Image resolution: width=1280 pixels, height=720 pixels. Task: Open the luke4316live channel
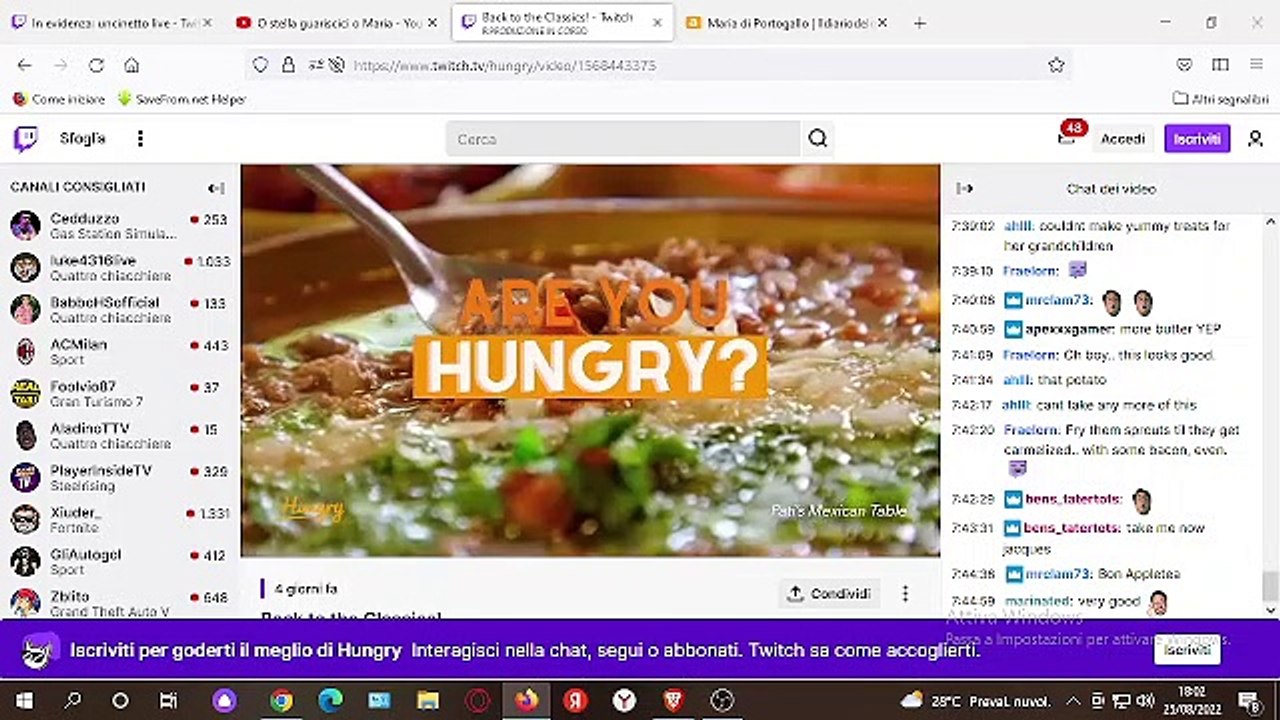[x=120, y=267]
